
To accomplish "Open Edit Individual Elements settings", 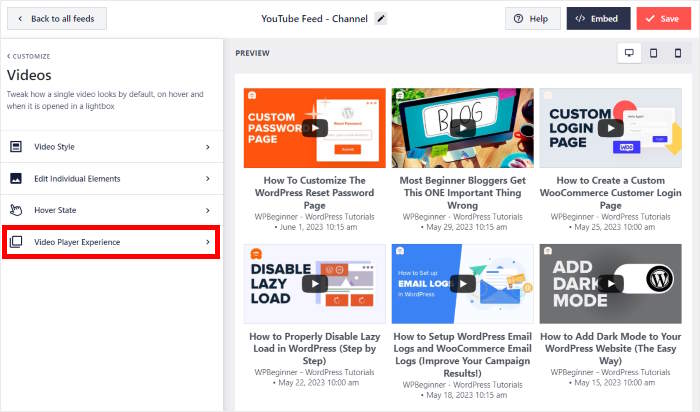I will (x=112, y=179).
